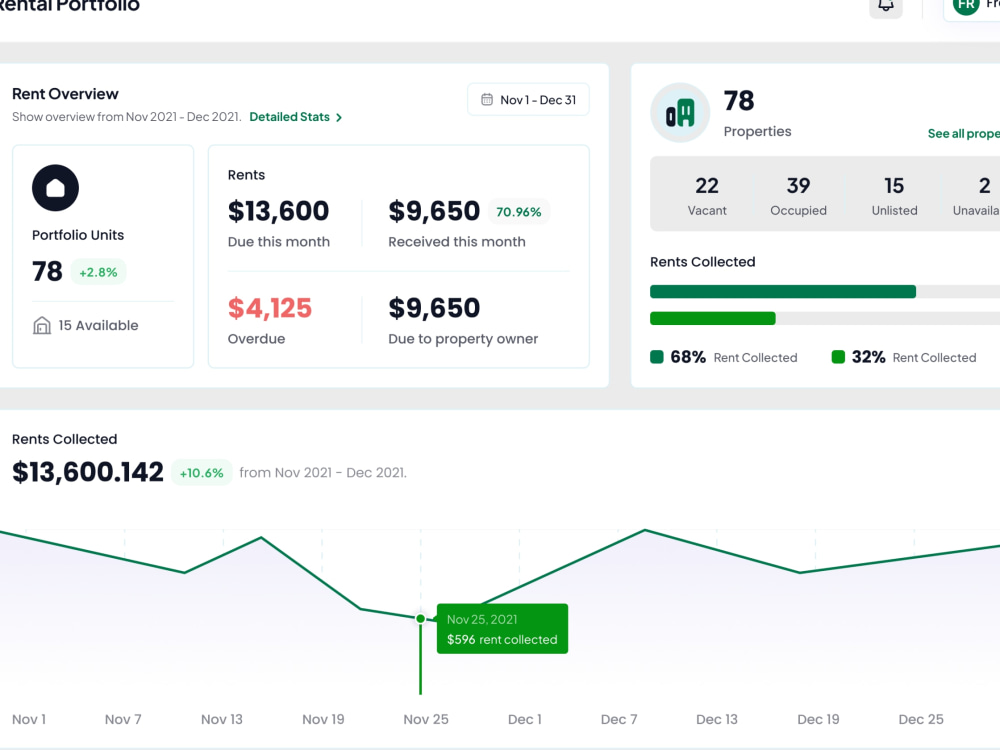The height and width of the screenshot is (750, 1000).
Task: Click the Rent Overview heading
Action: [x=65, y=94]
